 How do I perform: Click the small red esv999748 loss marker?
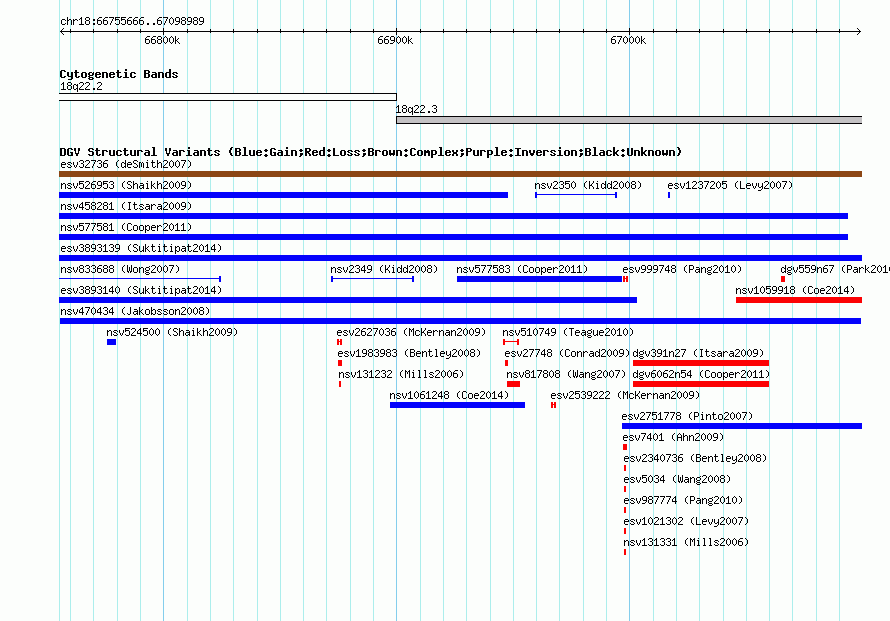tap(625, 279)
